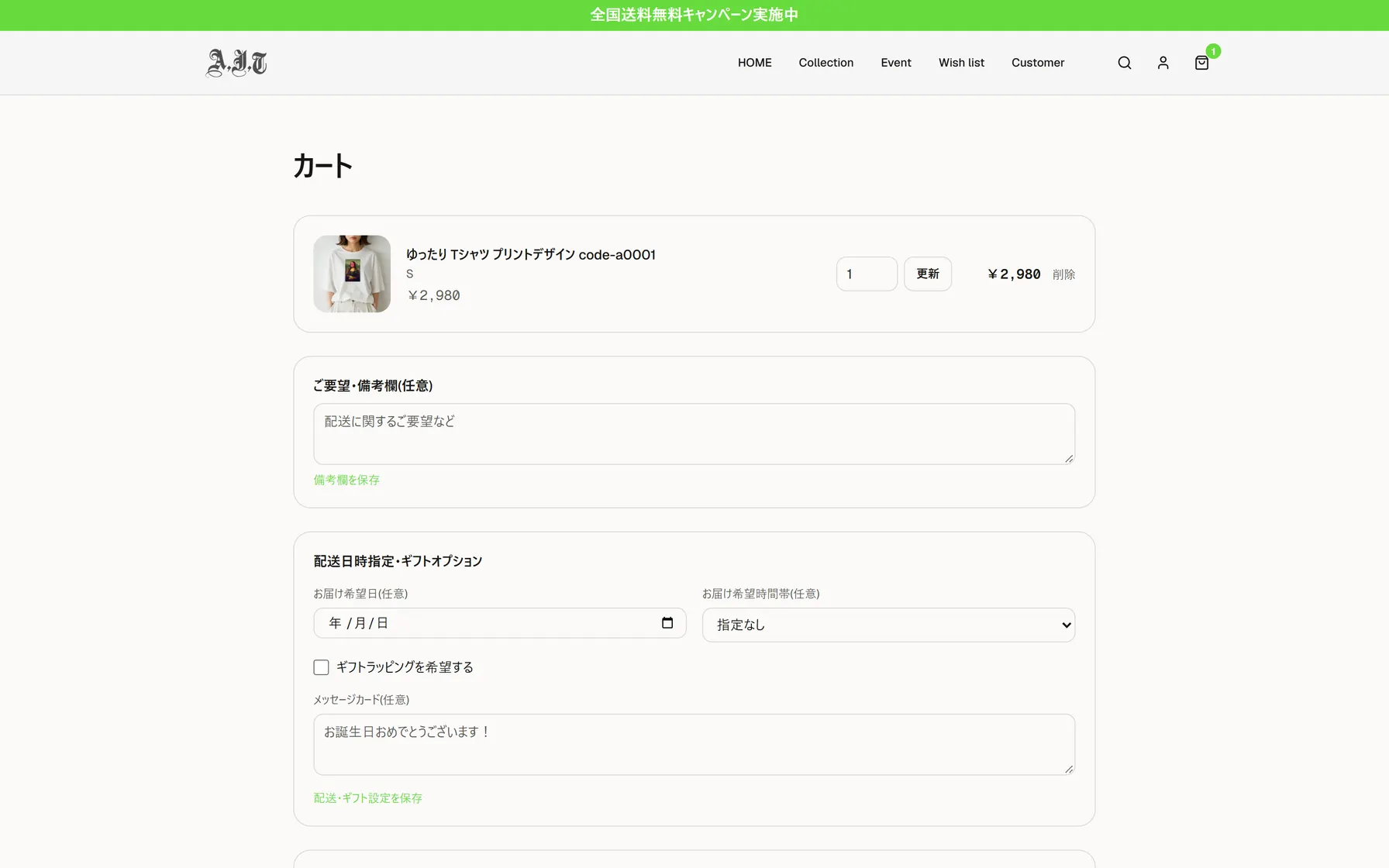1389x868 pixels.
Task: Click the カート page heading
Action: pyautogui.click(x=322, y=166)
